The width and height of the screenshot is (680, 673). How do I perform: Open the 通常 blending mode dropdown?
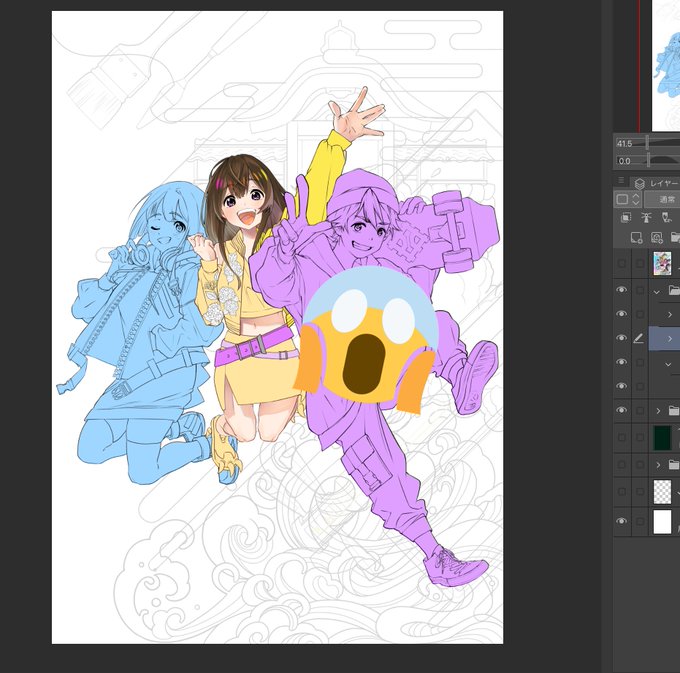coord(662,199)
